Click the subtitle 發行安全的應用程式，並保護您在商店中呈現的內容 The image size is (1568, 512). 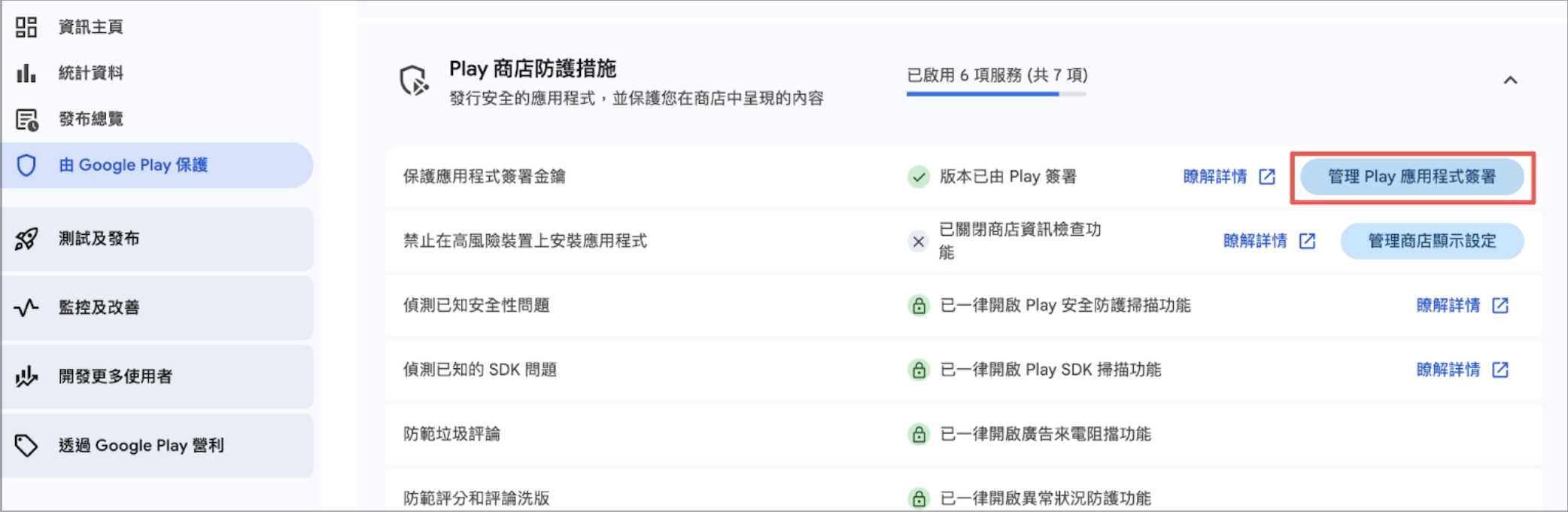[x=637, y=99]
